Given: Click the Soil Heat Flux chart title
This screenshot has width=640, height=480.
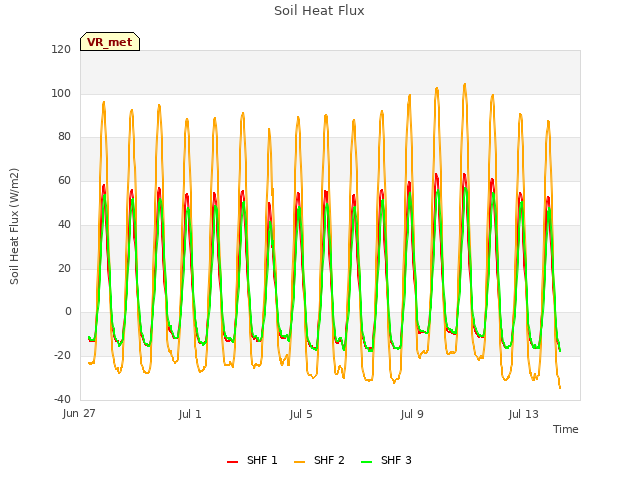Looking at the screenshot, I should point(319,11).
